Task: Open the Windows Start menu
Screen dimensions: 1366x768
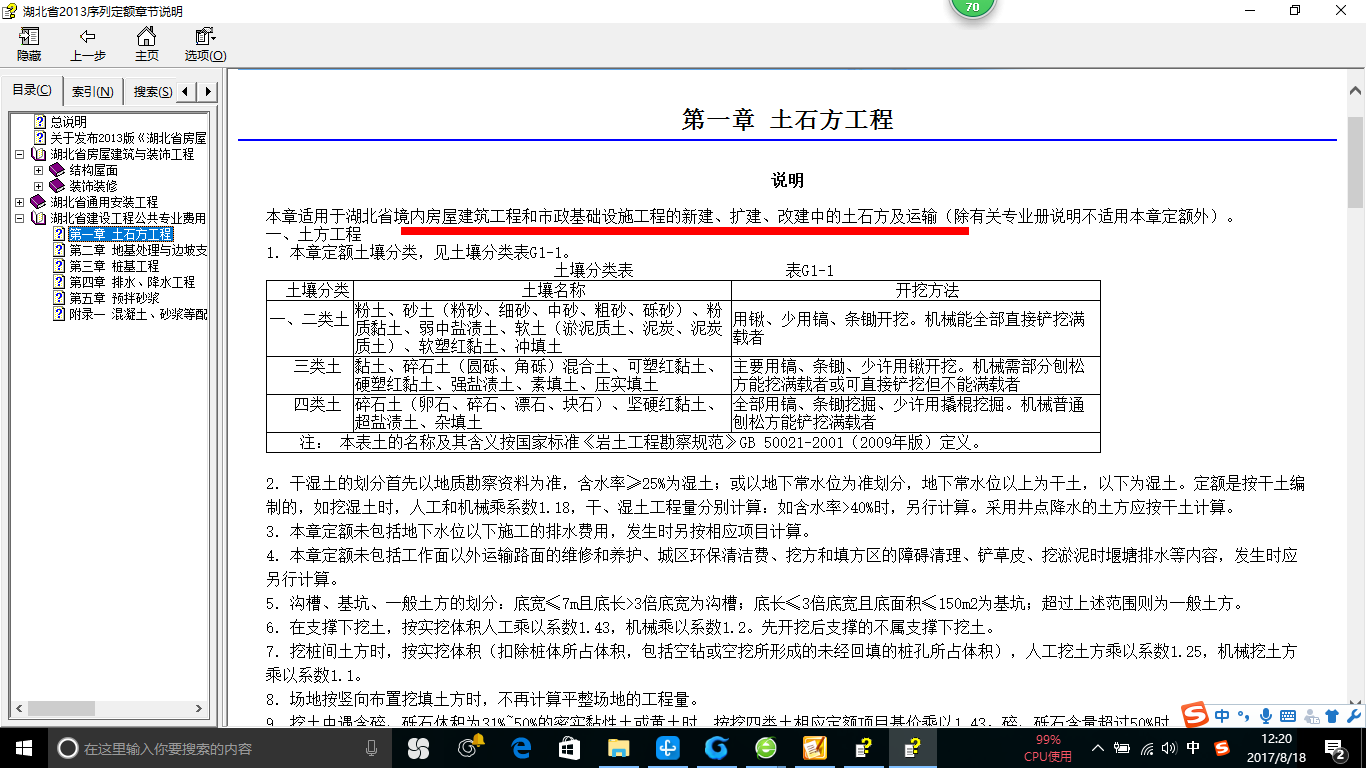Action: (22, 748)
